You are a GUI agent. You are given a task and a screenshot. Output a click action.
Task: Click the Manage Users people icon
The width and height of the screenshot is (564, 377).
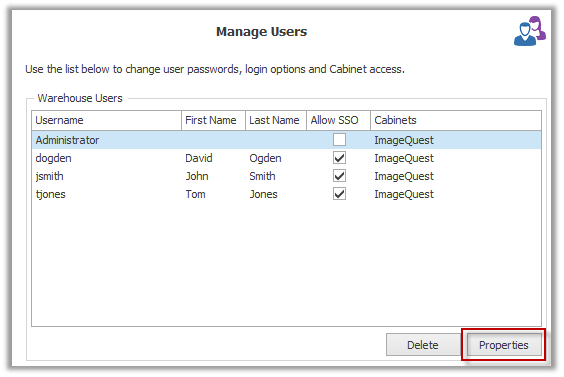coord(529,31)
